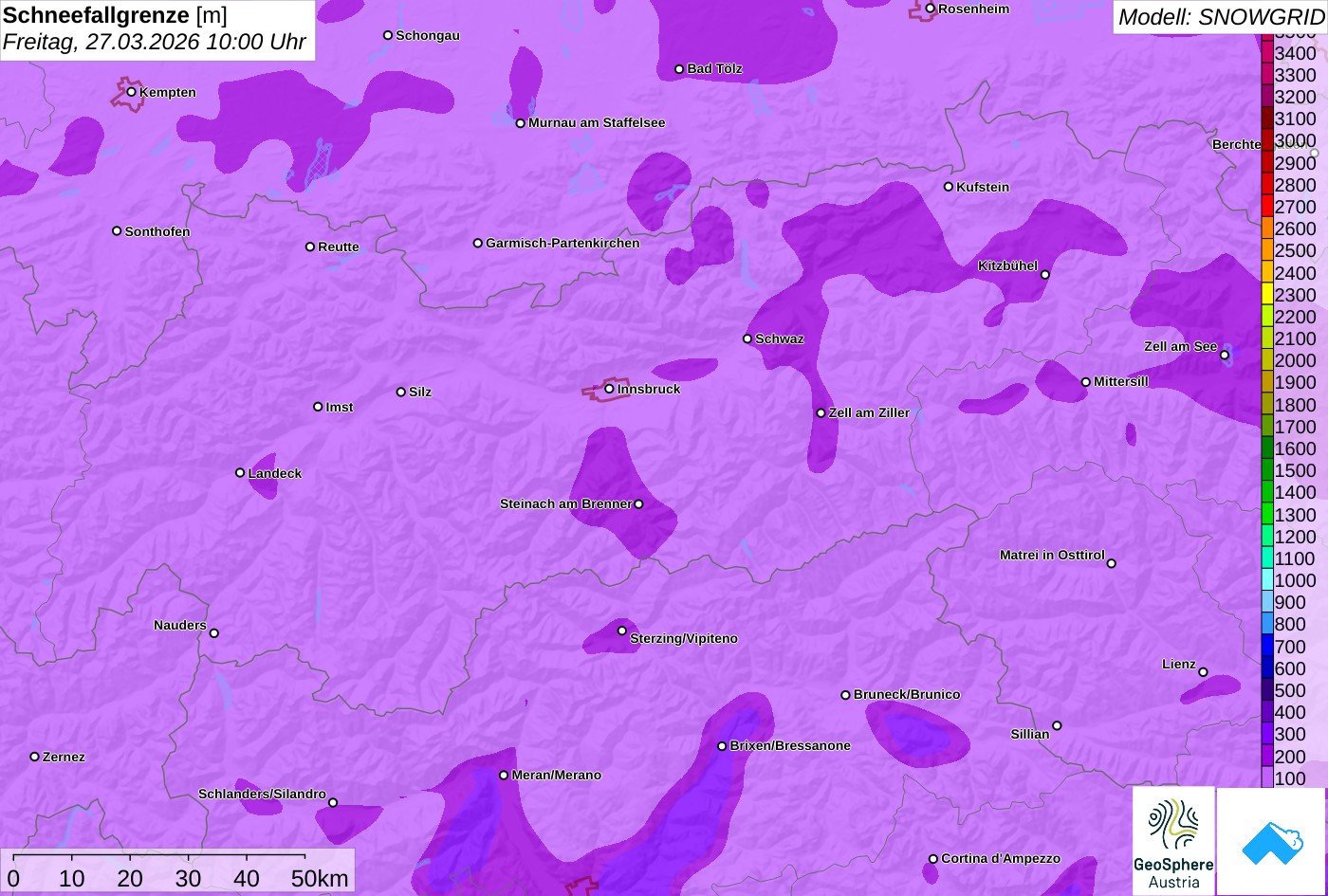
Task: Click the Bruneck/Brunico marker dot
Action: tap(846, 695)
